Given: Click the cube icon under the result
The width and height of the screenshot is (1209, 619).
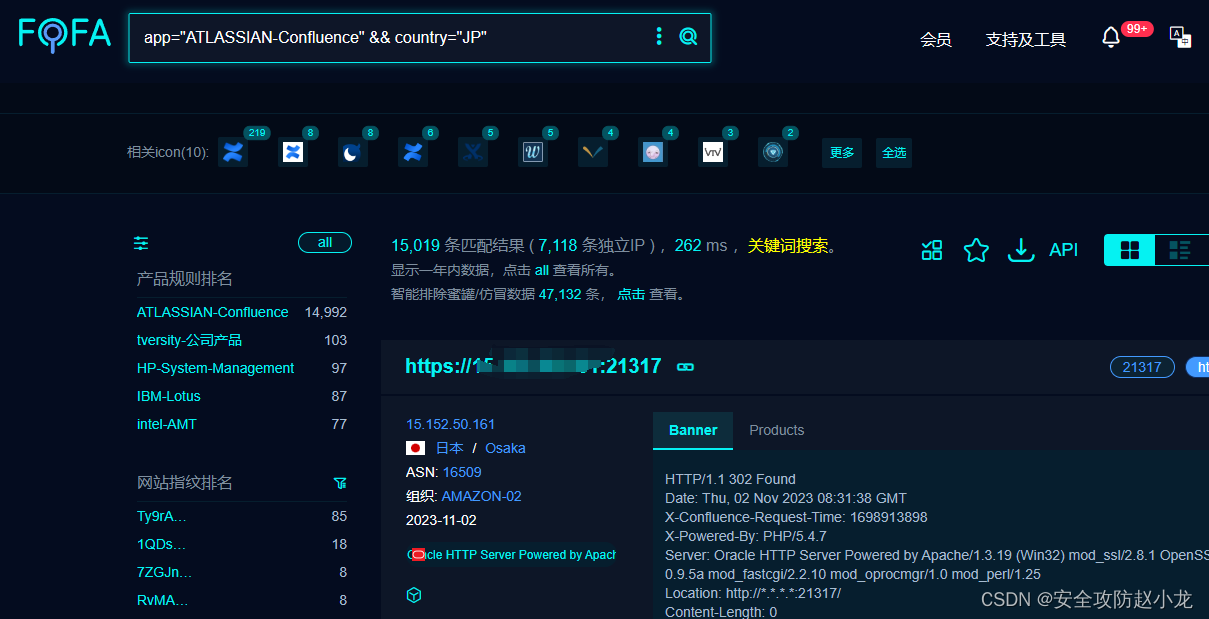Looking at the screenshot, I should click(414, 595).
